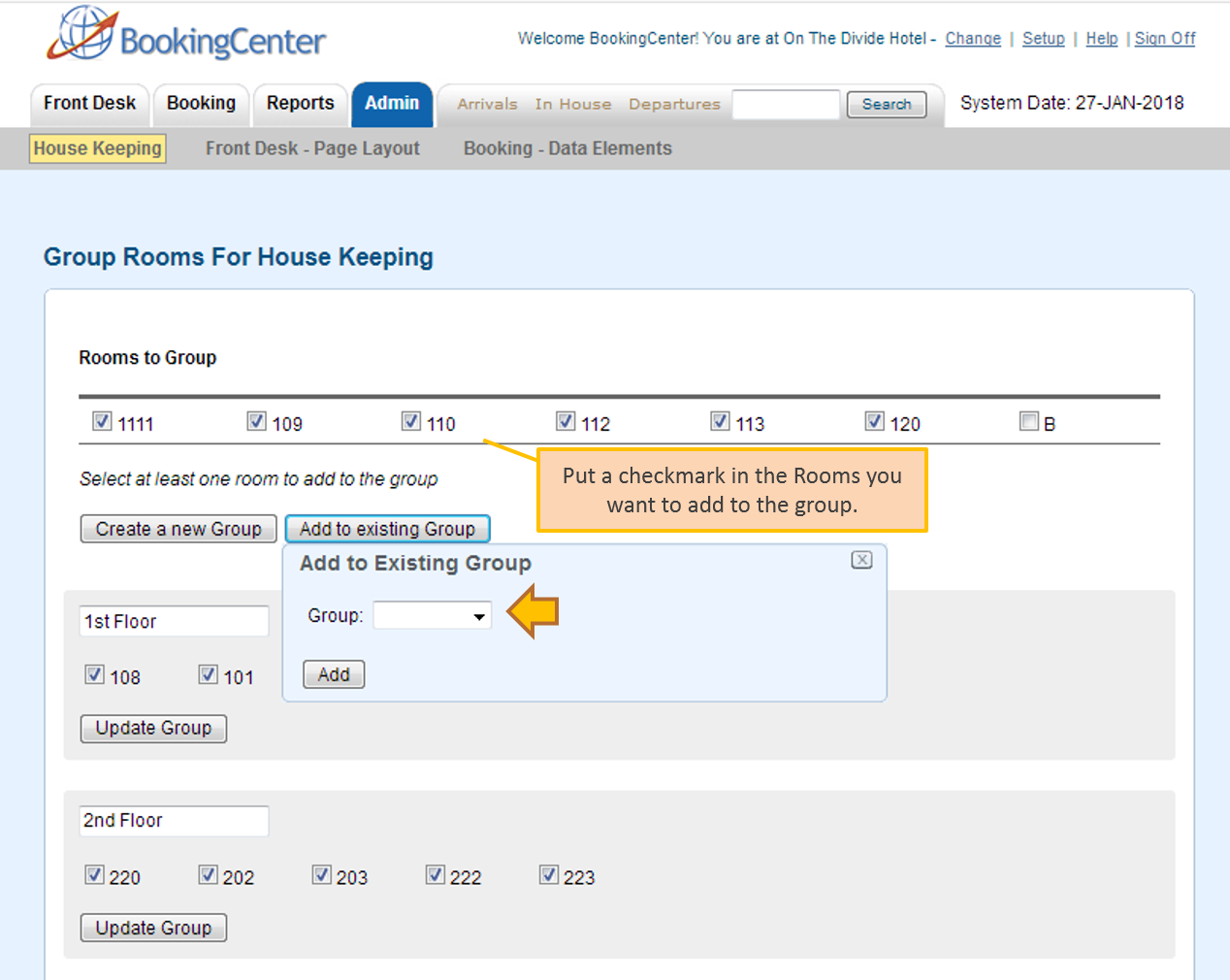Click the Group Rooms For House Keeping heading
Image resolution: width=1230 pixels, height=980 pixels.
pyautogui.click(x=239, y=257)
